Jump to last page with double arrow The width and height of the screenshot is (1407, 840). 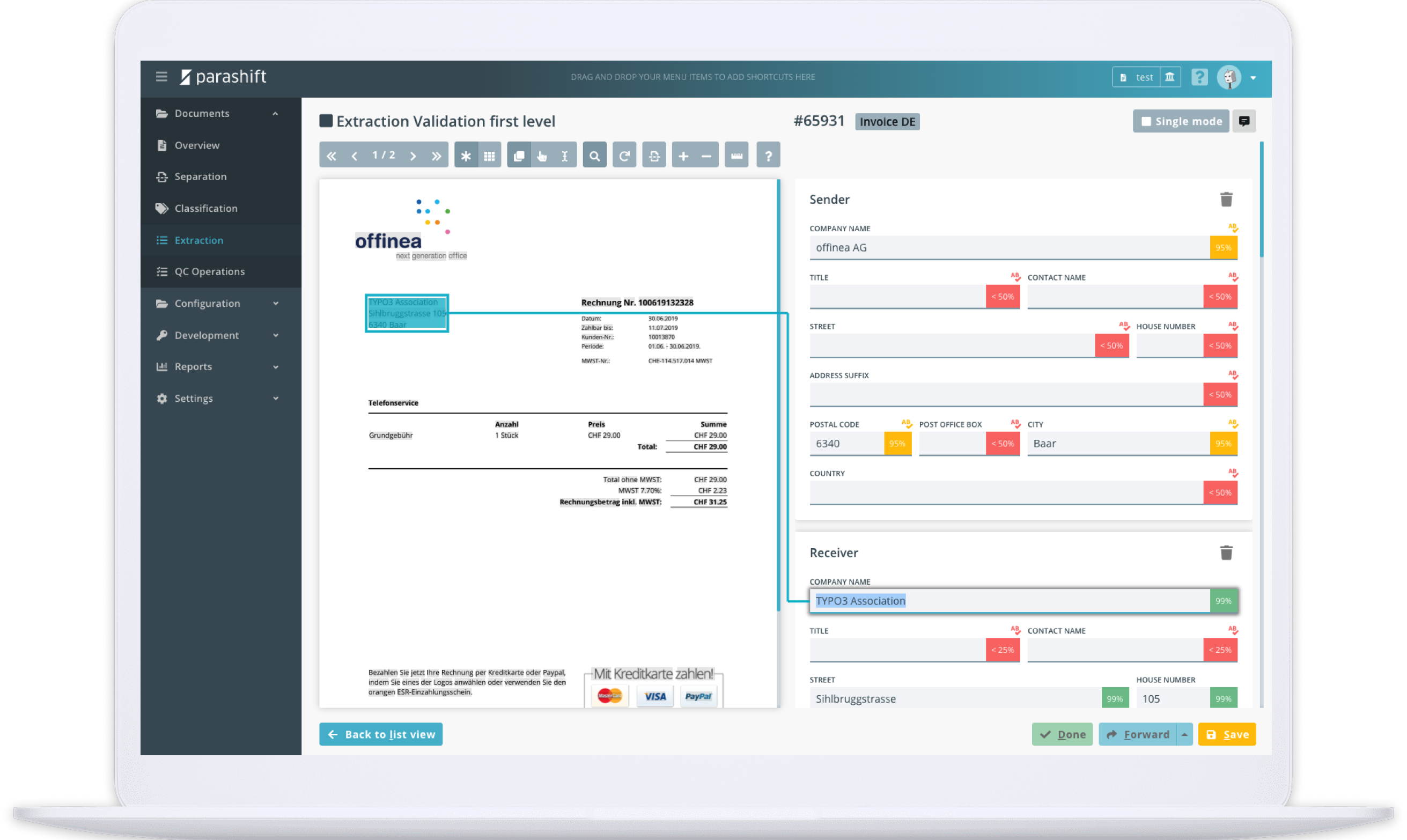pos(436,156)
